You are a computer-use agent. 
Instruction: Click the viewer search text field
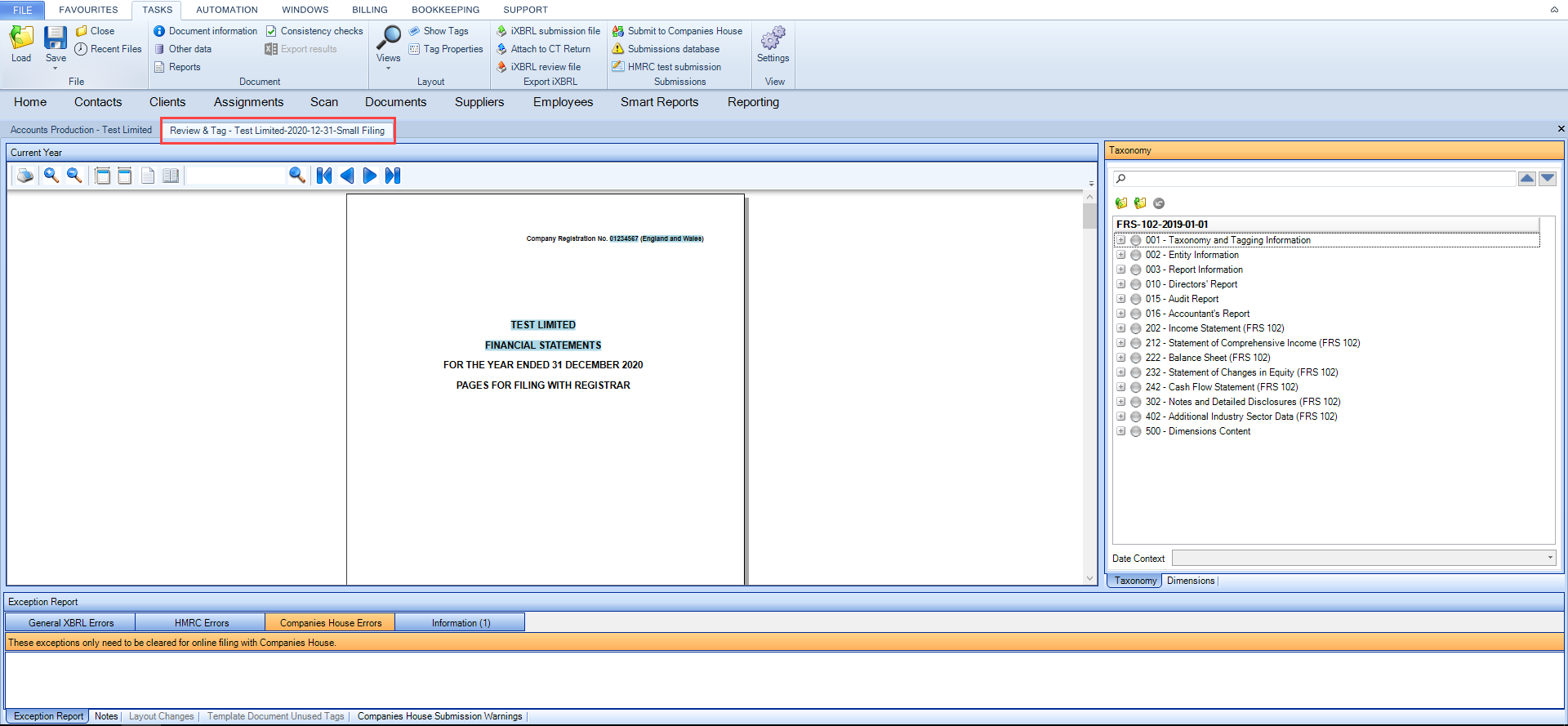tap(236, 176)
